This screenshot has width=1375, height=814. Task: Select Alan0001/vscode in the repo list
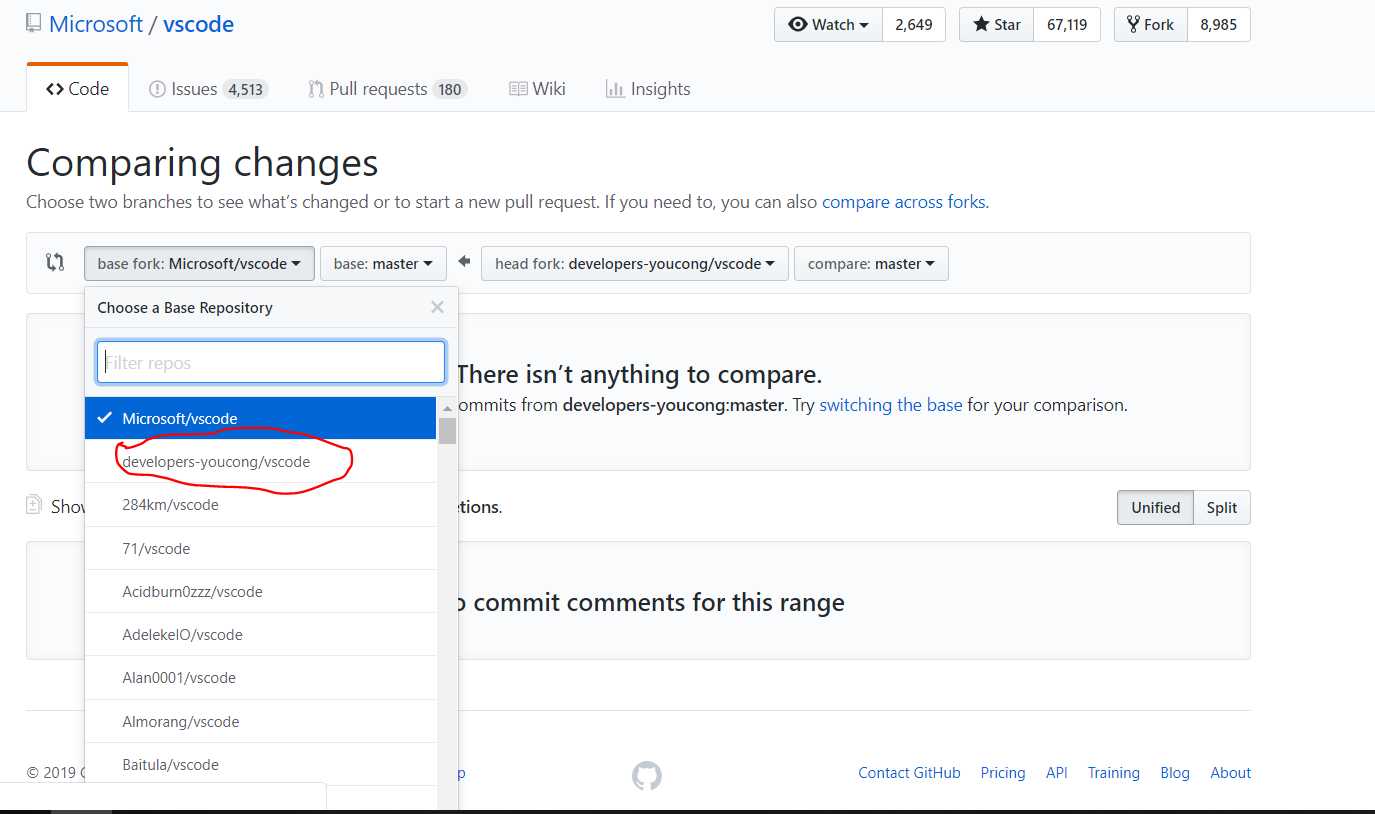261,677
